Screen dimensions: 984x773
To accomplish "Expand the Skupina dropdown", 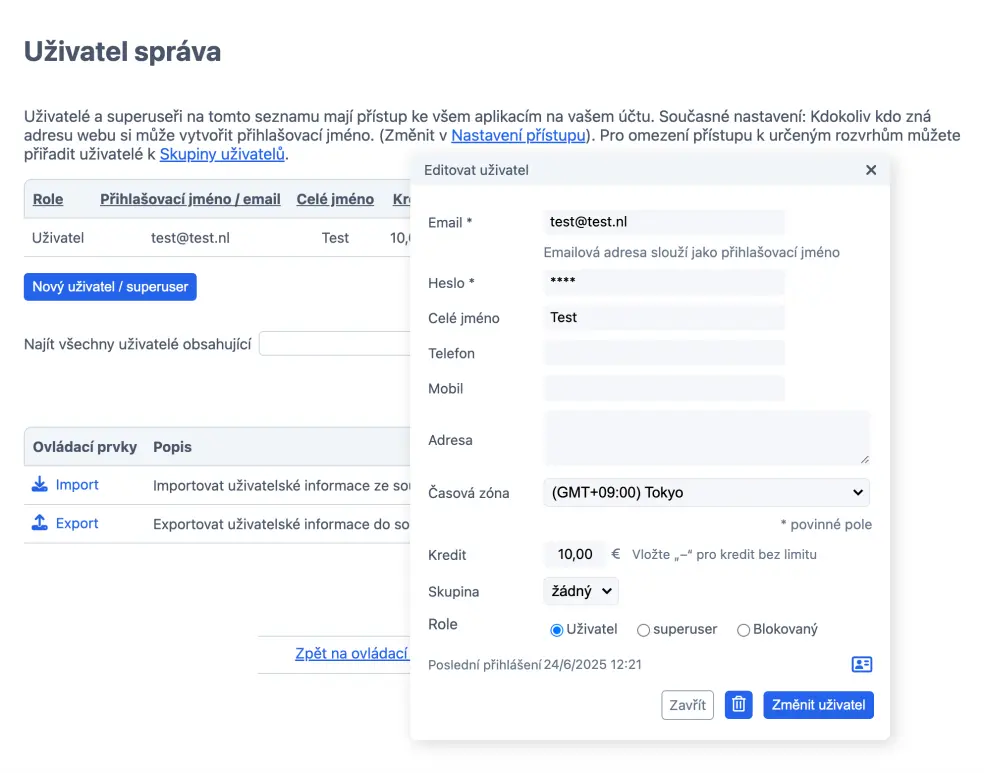I will tap(581, 591).
